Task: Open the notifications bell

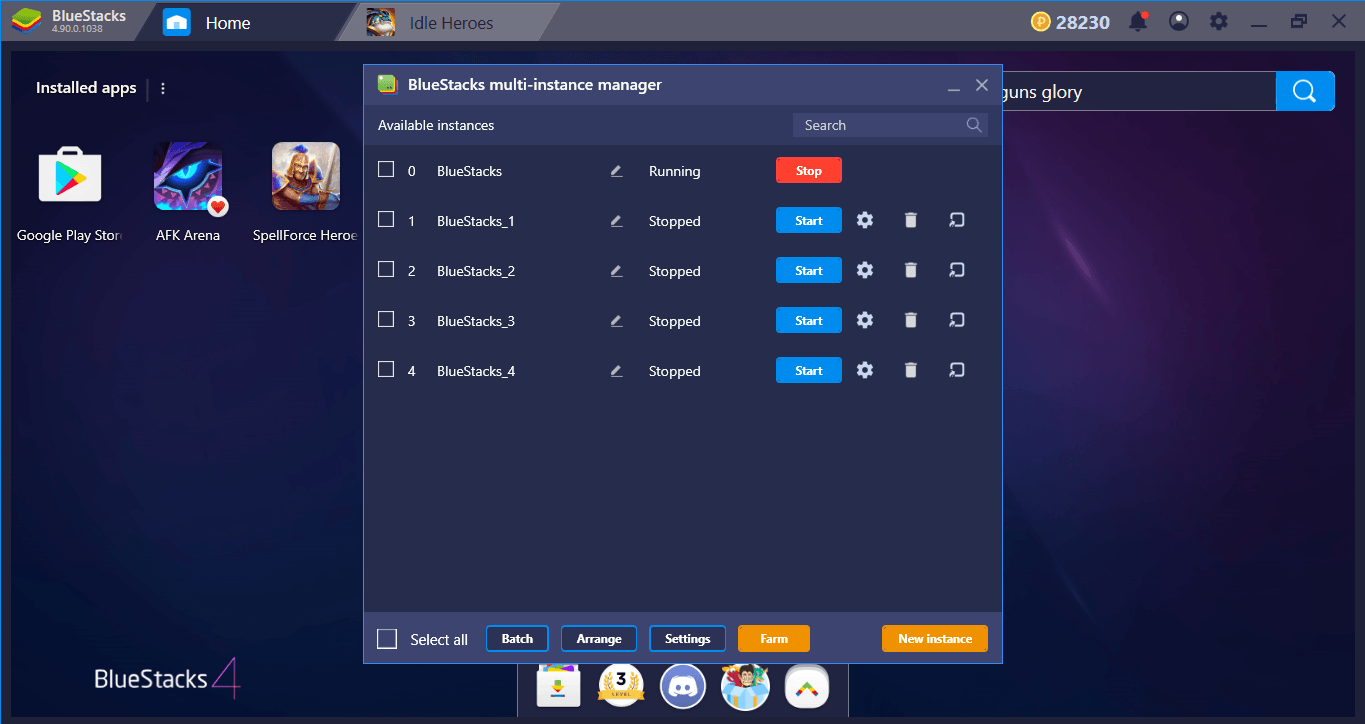Action: click(1138, 21)
